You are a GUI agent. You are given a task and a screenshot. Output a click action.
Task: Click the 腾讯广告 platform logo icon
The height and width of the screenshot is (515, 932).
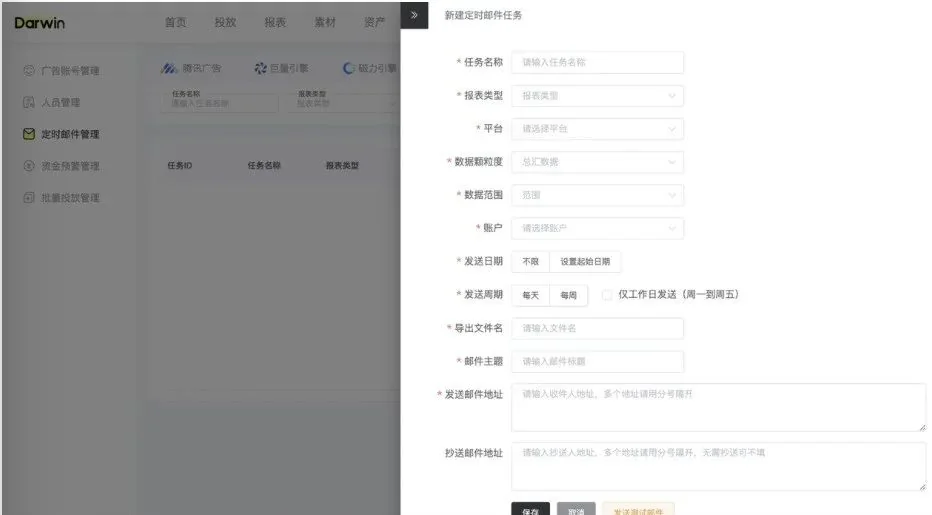pyautogui.click(x=169, y=68)
